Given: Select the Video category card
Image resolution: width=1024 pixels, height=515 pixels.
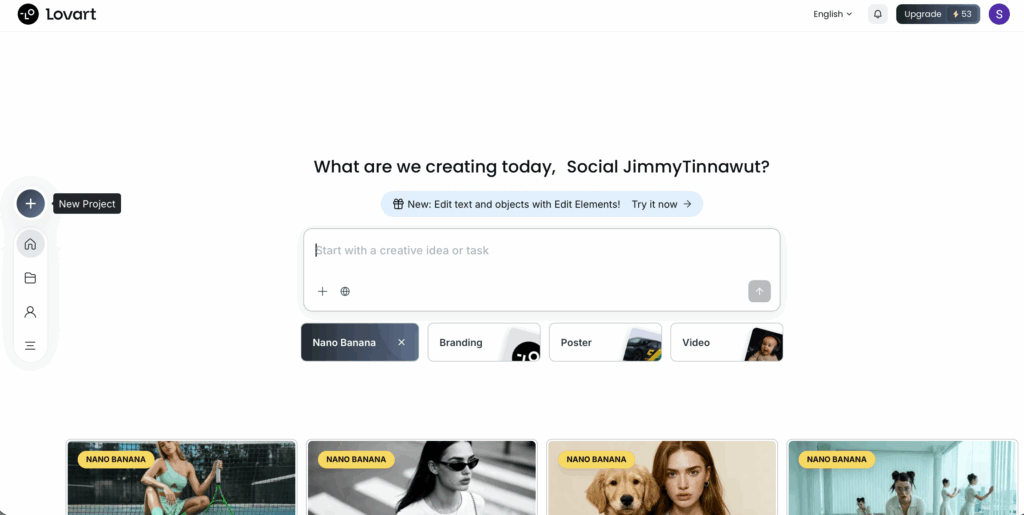Looking at the screenshot, I should click(x=727, y=342).
